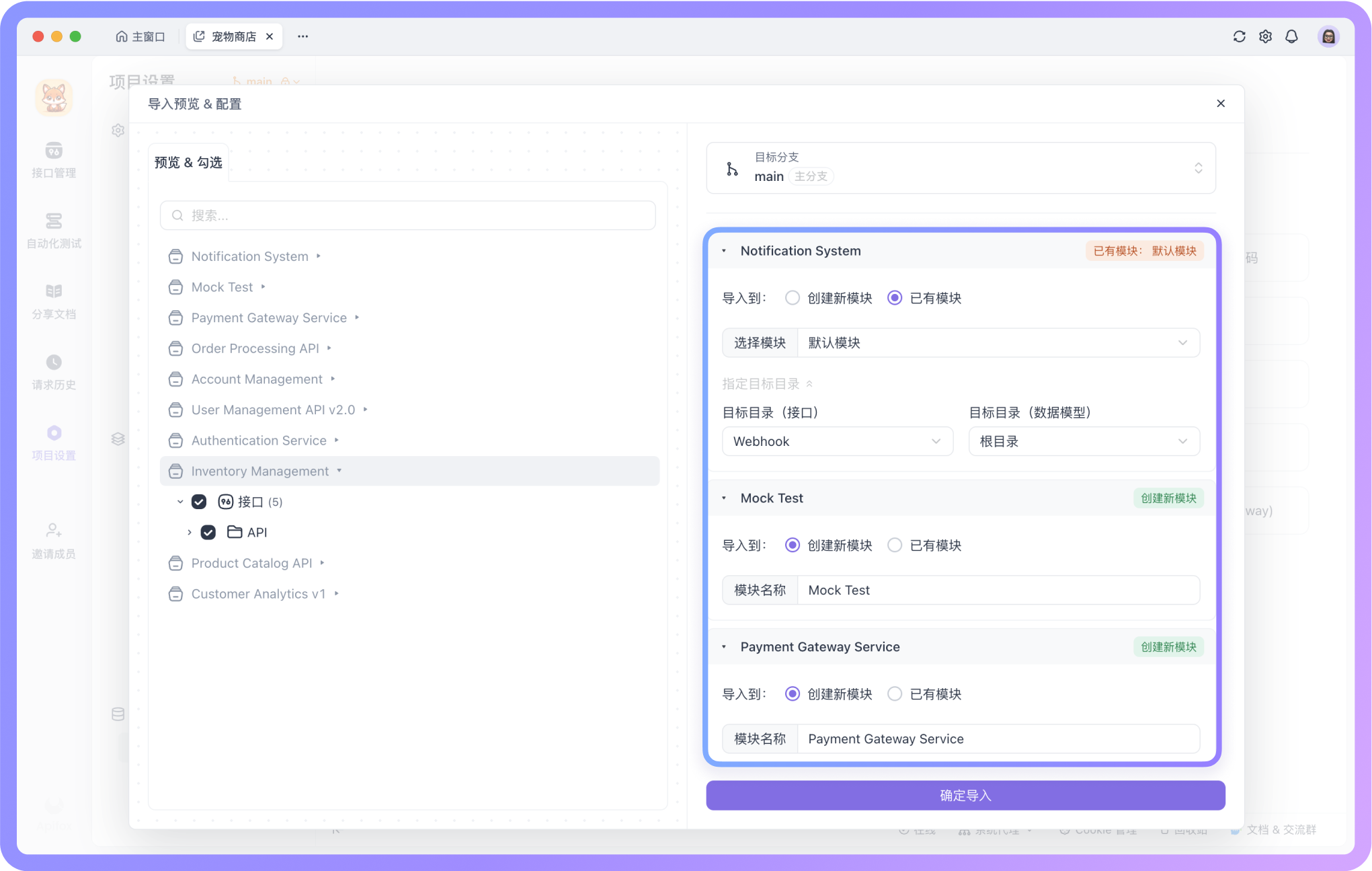The image size is (1372, 871).
Task: Click the Inventory Management module icon
Action: tap(175, 471)
